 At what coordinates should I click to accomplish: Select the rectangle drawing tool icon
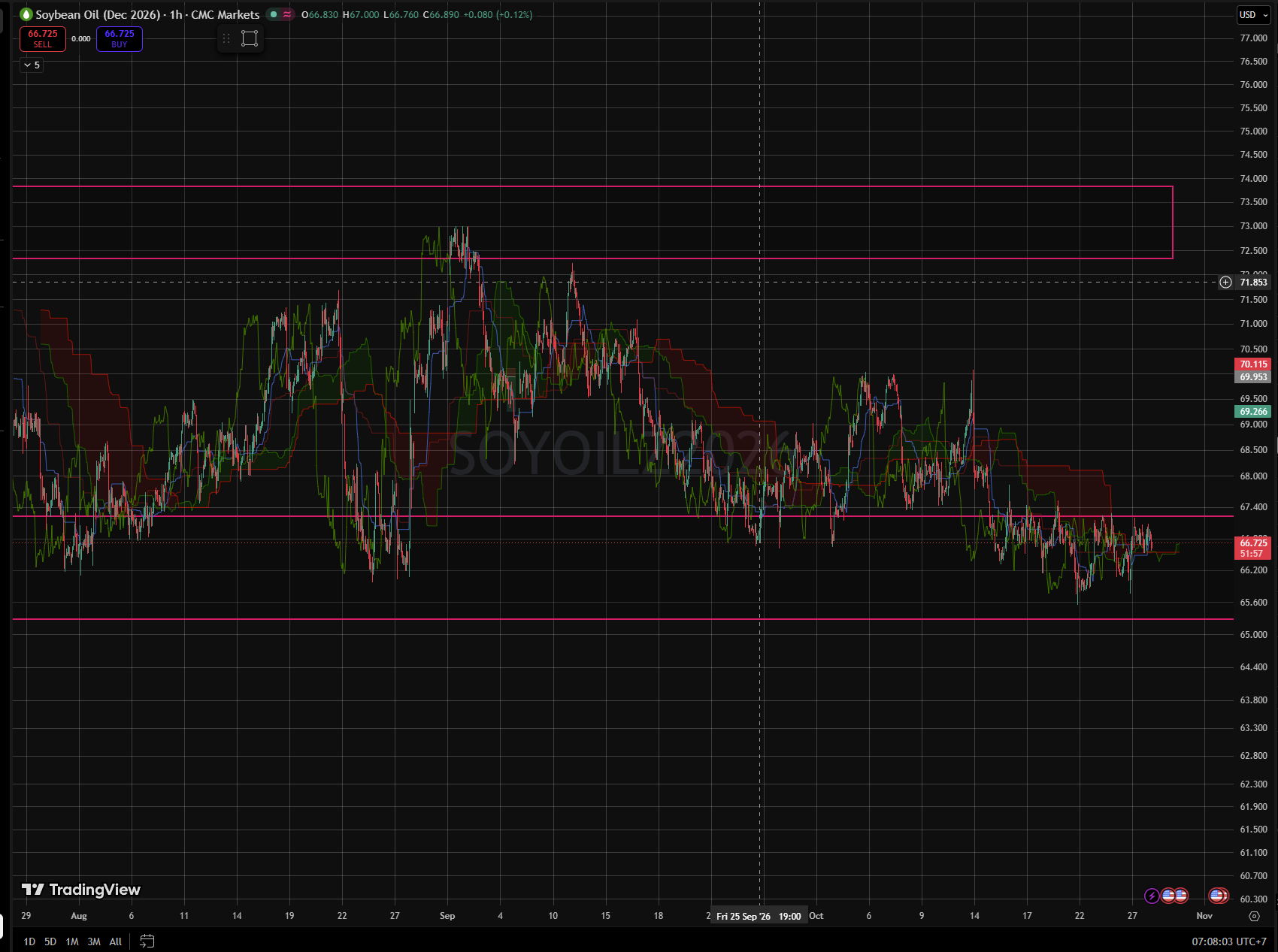[250, 38]
